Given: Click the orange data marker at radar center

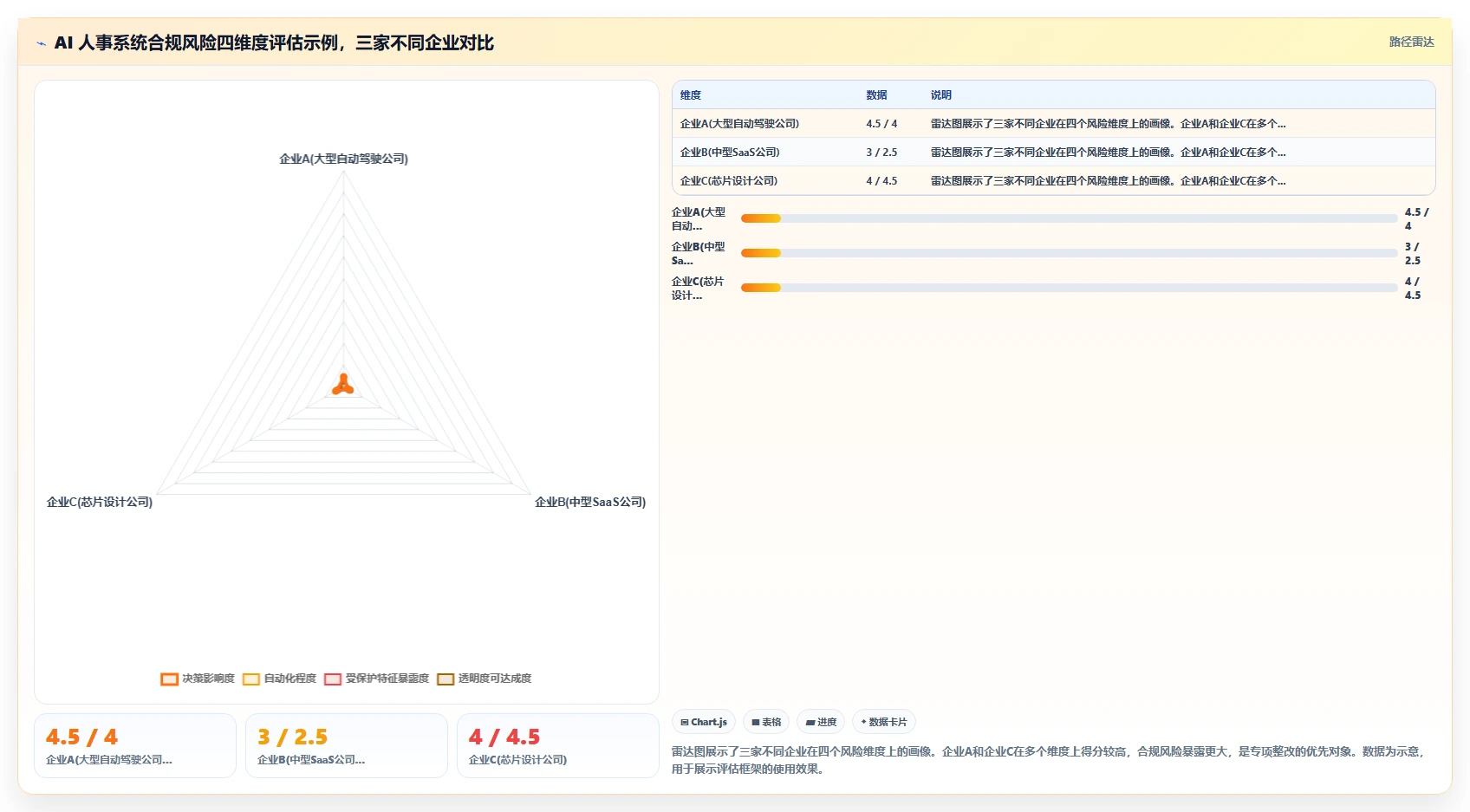Looking at the screenshot, I should click(x=343, y=385).
